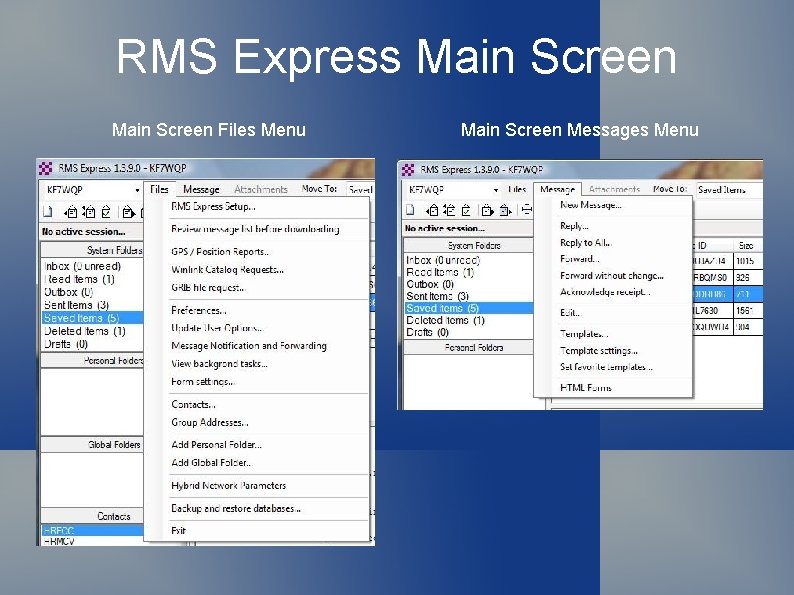794x595 pixels.
Task: Click Reply icon in Messages Menu screenshot toolbar
Action: click(432, 210)
